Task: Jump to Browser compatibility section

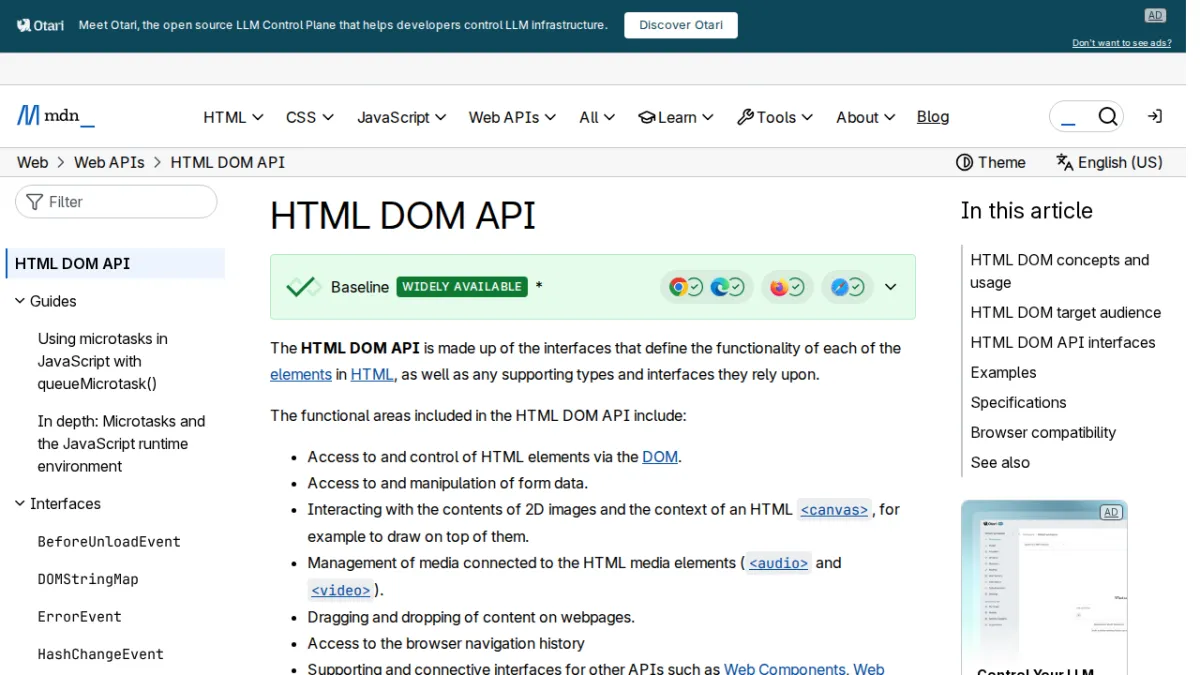Action: pyautogui.click(x=1043, y=433)
